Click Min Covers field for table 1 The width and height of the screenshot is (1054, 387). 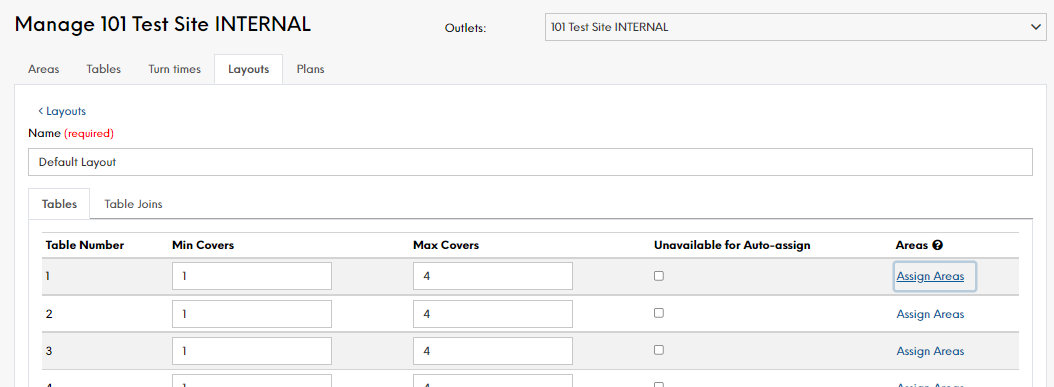click(251, 276)
